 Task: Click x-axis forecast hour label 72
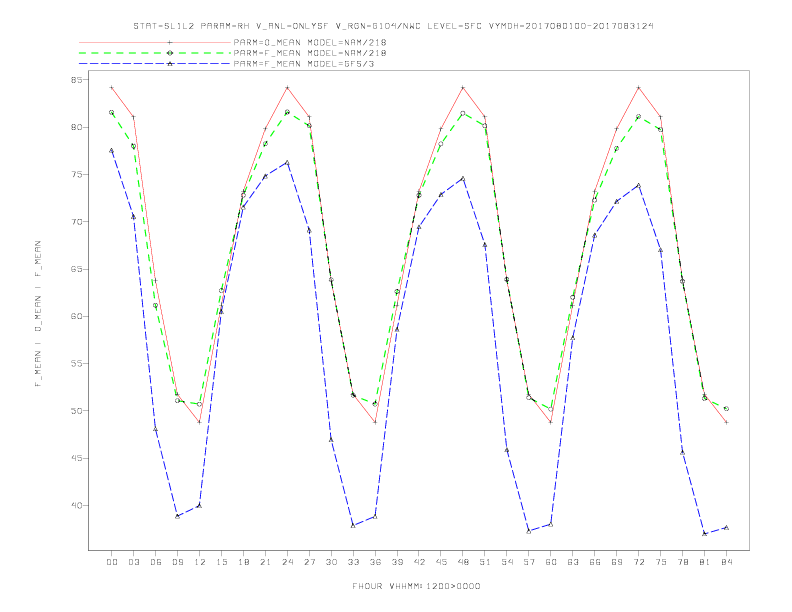639,562
